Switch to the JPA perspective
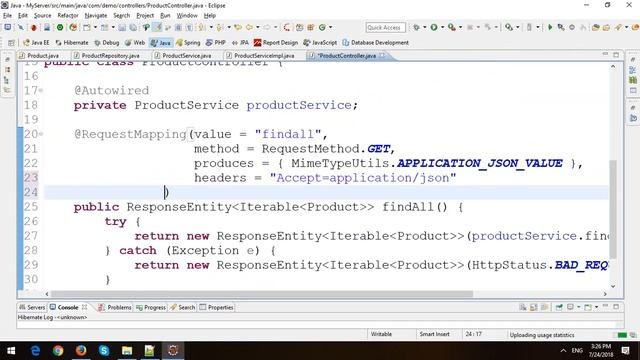640x360 pixels. (x=240, y=42)
